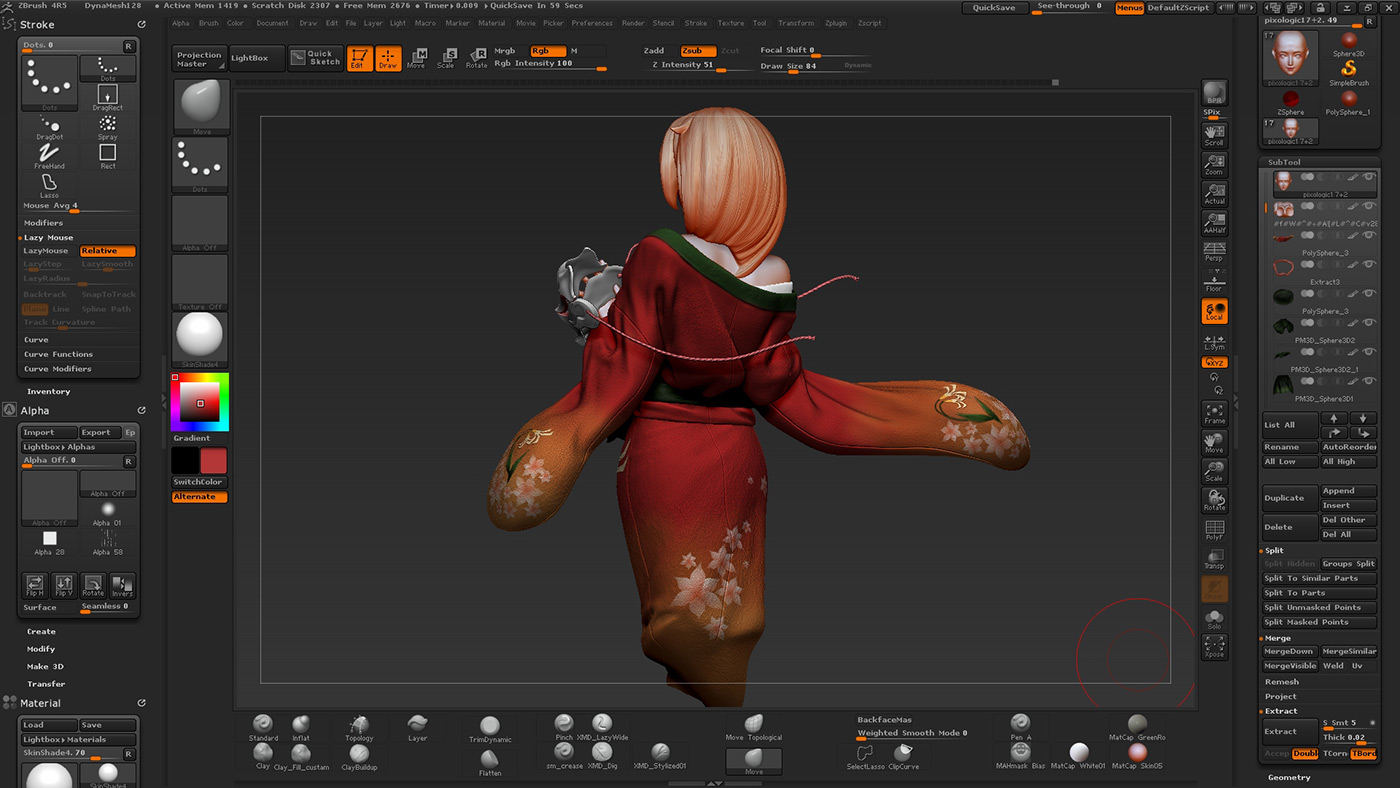Select the DragRect stroke type
Screen dimensions: 1400x788
(108, 98)
